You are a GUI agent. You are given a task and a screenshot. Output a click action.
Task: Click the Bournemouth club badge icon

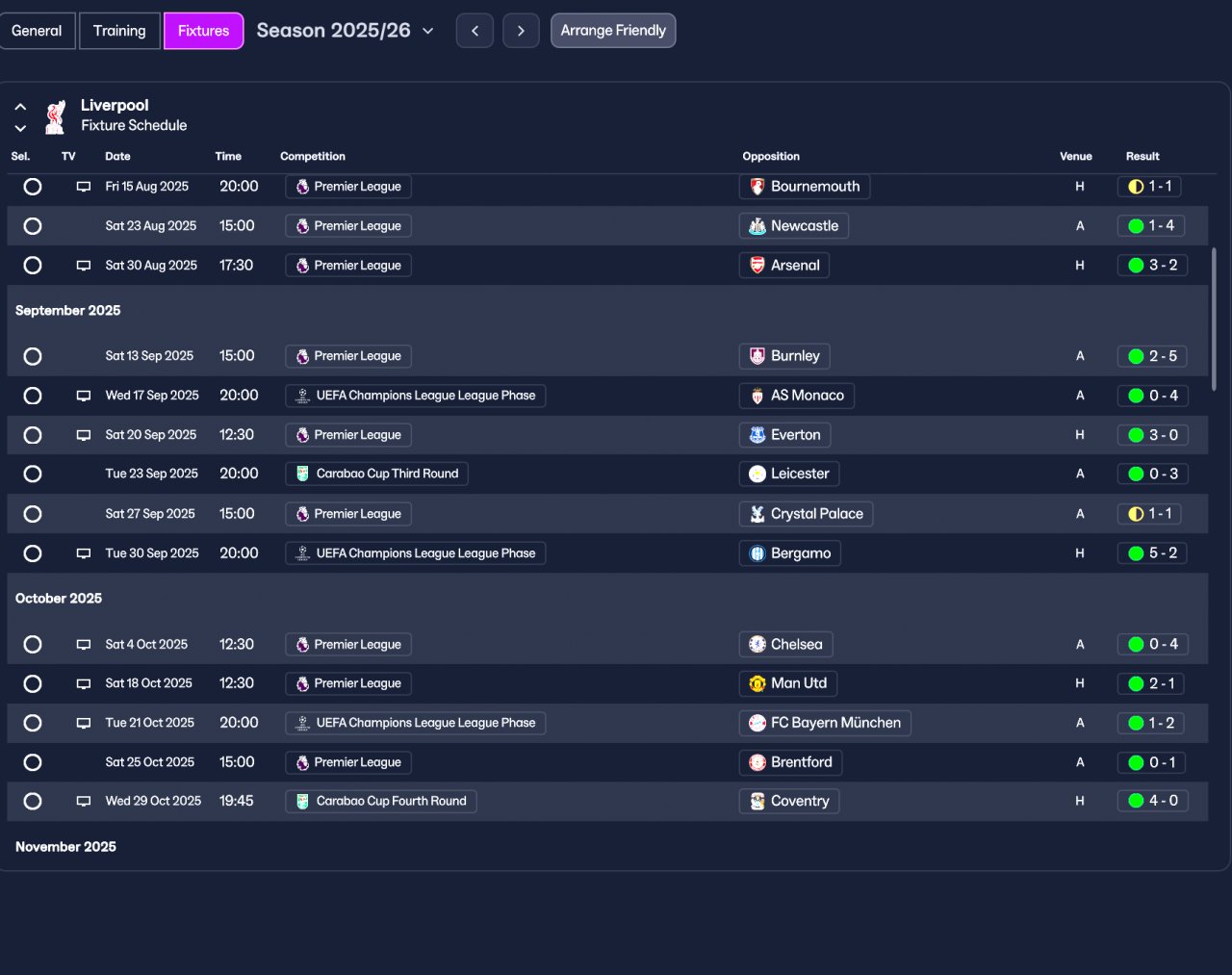tap(757, 187)
